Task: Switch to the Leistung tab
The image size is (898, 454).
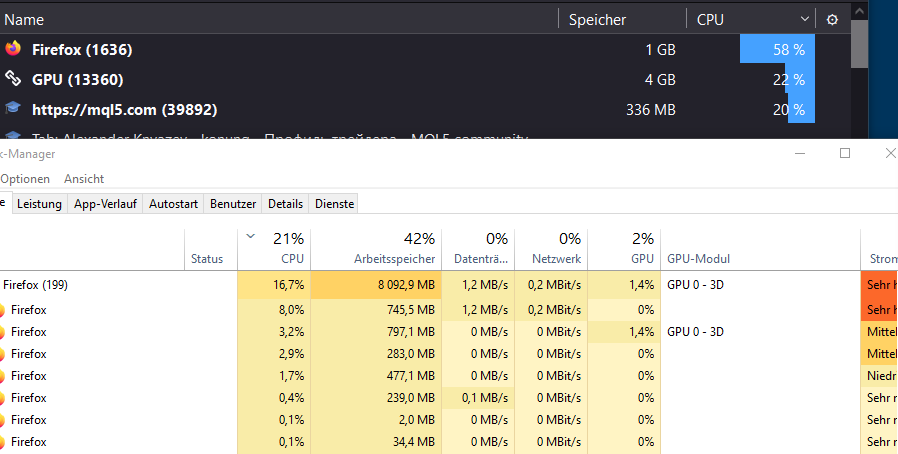Action: click(39, 204)
